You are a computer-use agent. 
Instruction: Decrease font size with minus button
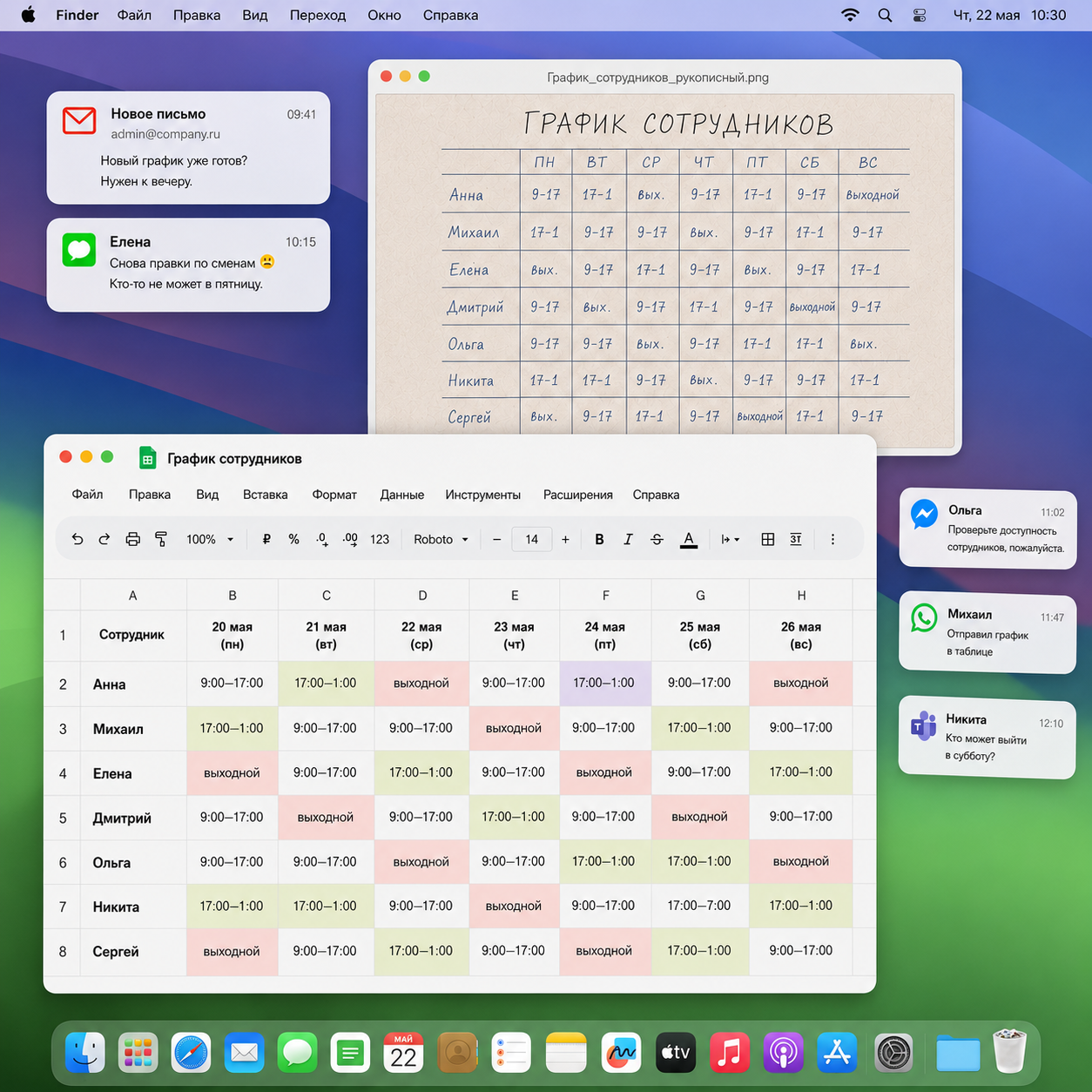tap(496, 539)
